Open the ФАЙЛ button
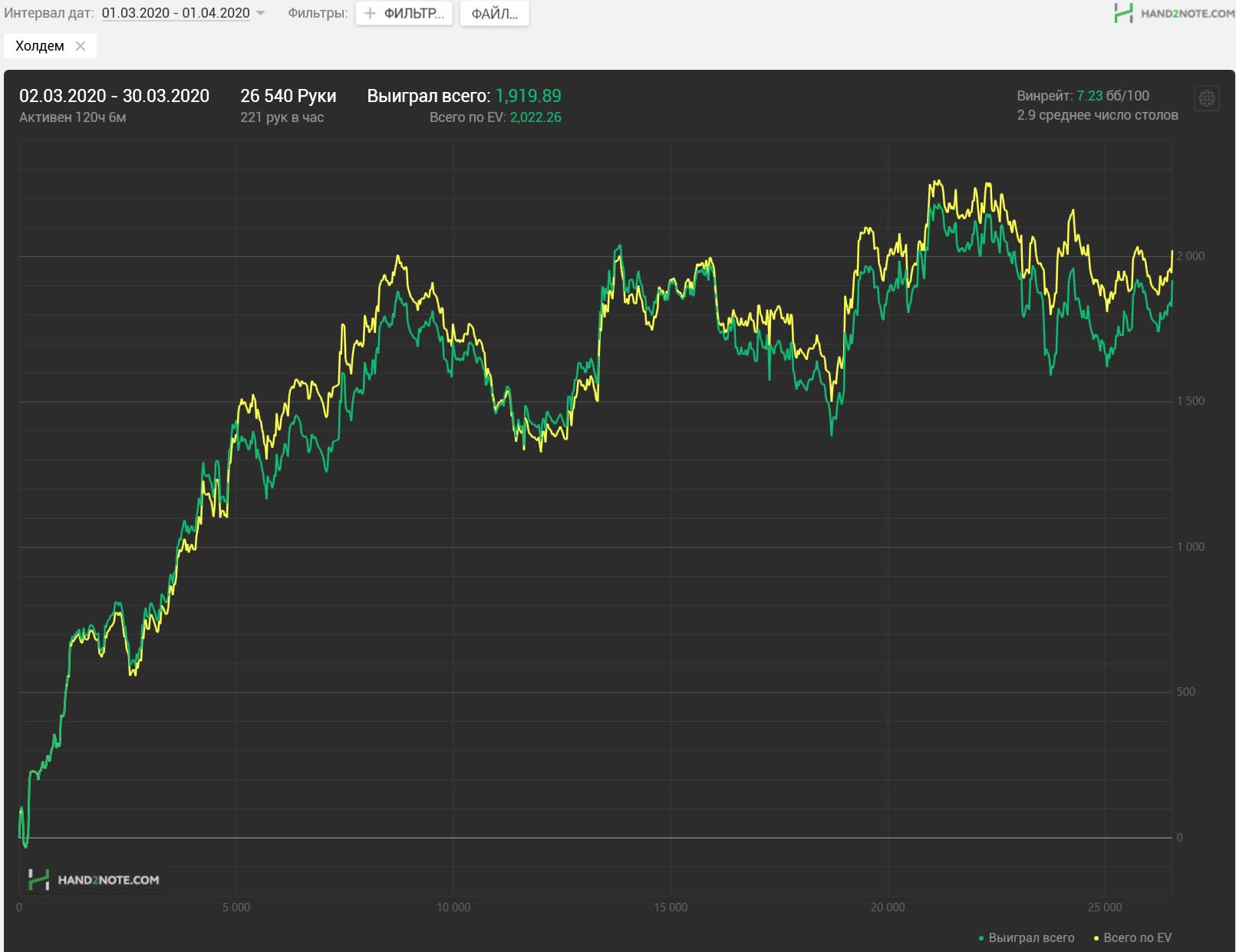The width and height of the screenshot is (1236, 952). [x=494, y=13]
